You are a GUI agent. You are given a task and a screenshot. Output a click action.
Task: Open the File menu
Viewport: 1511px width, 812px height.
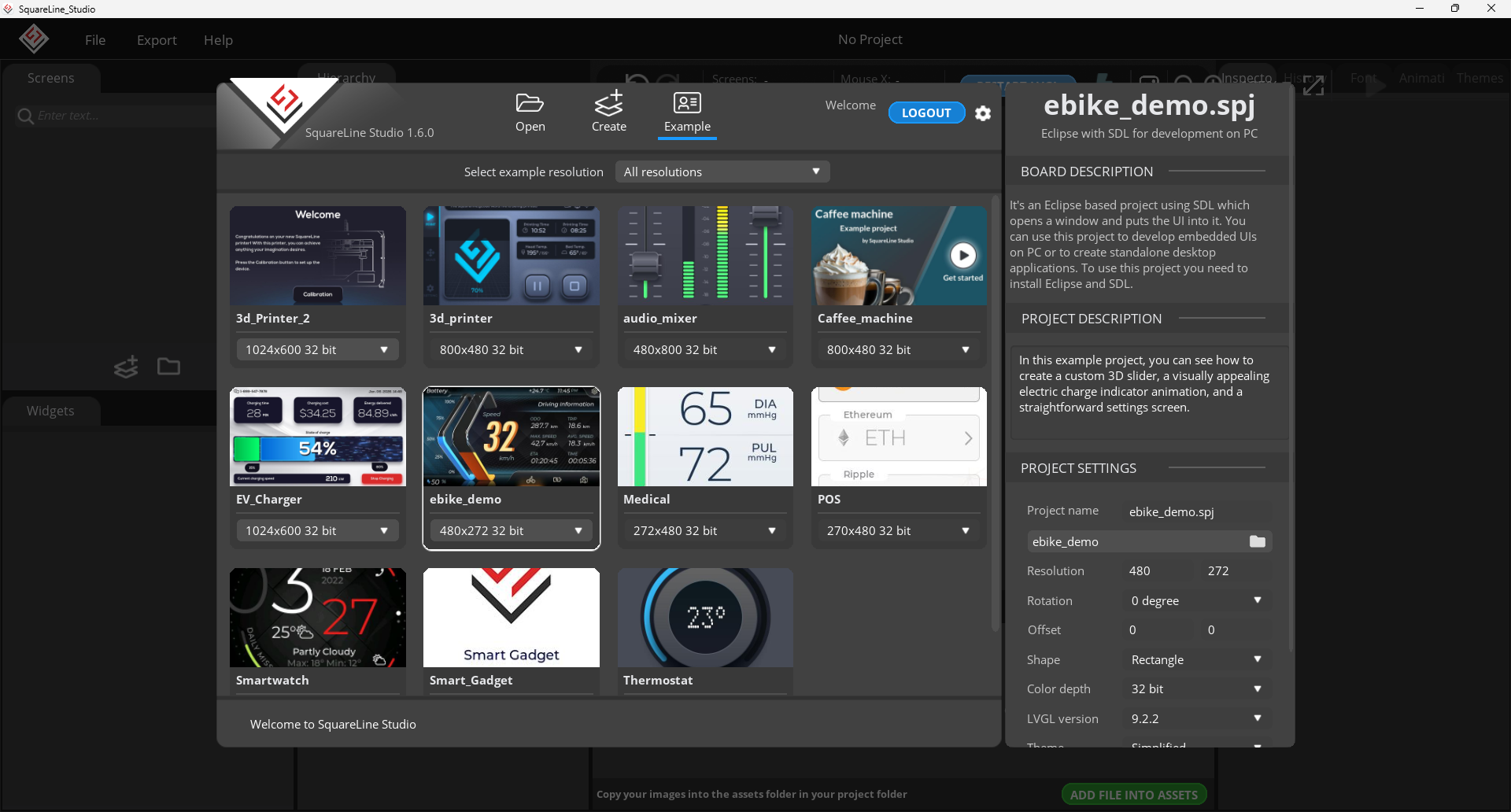point(95,40)
